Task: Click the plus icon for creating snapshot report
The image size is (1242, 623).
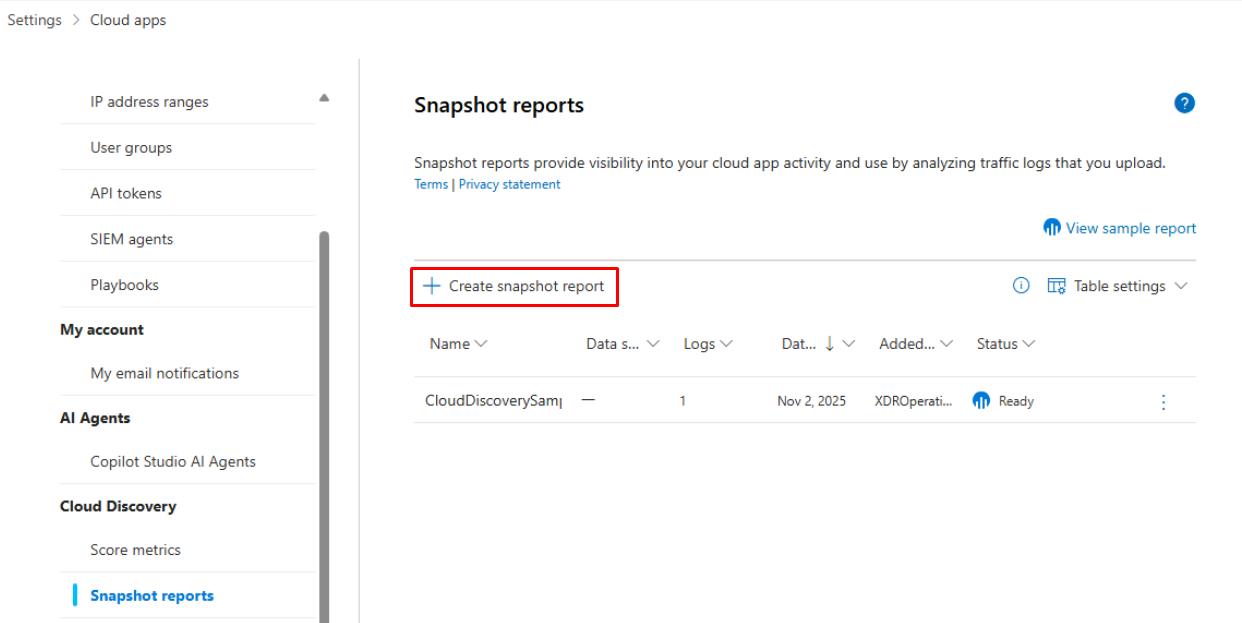Action: point(431,286)
